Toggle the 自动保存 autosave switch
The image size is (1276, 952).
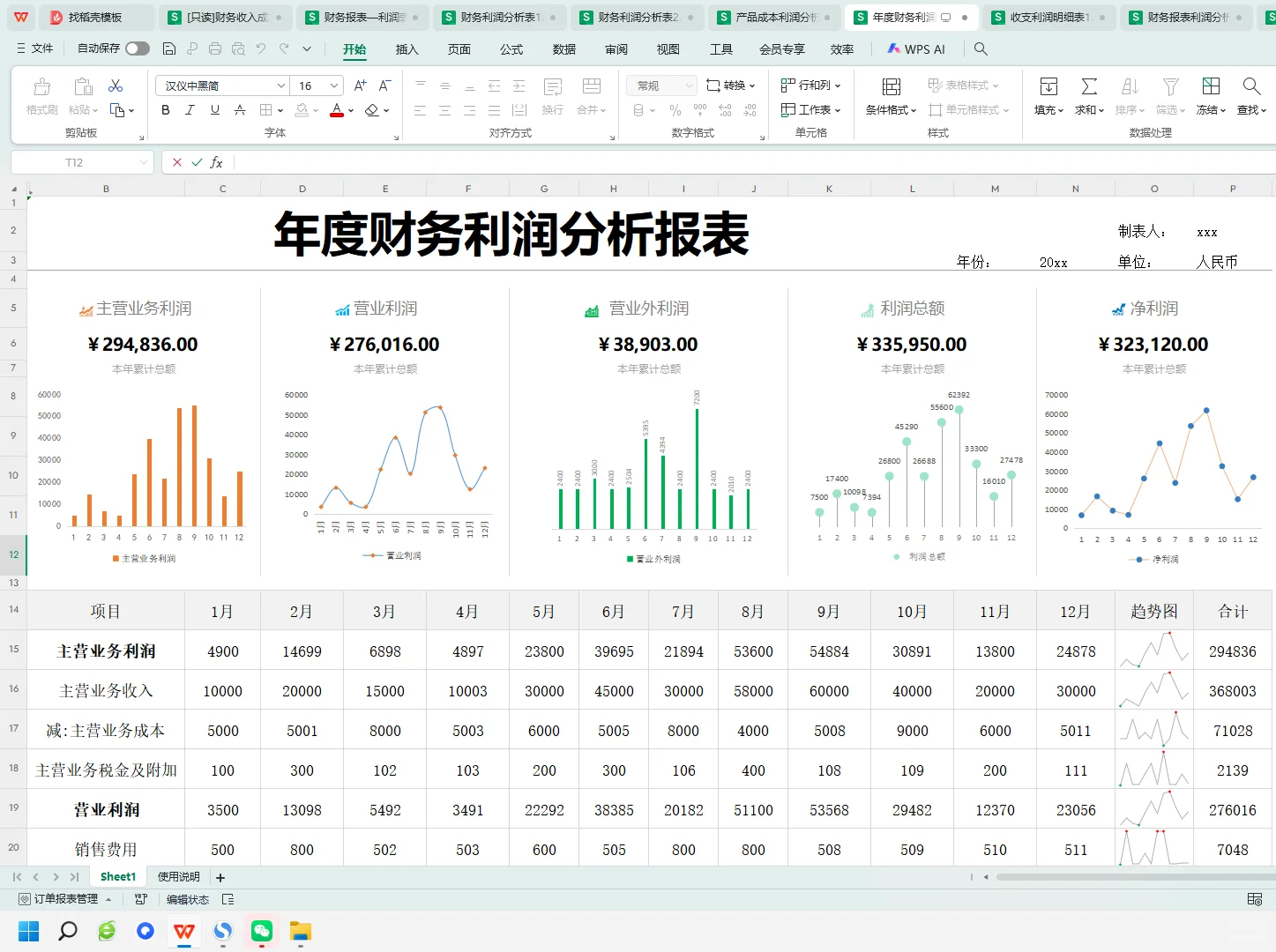point(138,48)
